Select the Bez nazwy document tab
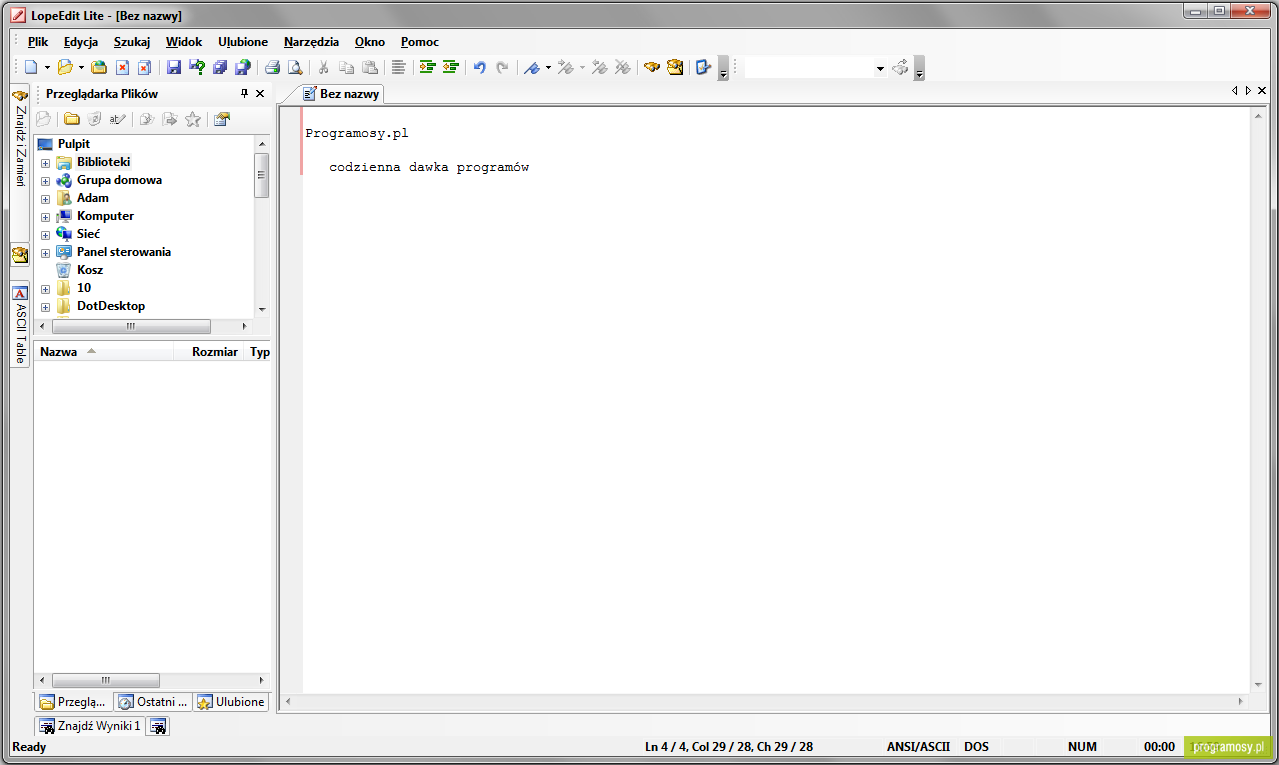1279x765 pixels. [x=341, y=94]
